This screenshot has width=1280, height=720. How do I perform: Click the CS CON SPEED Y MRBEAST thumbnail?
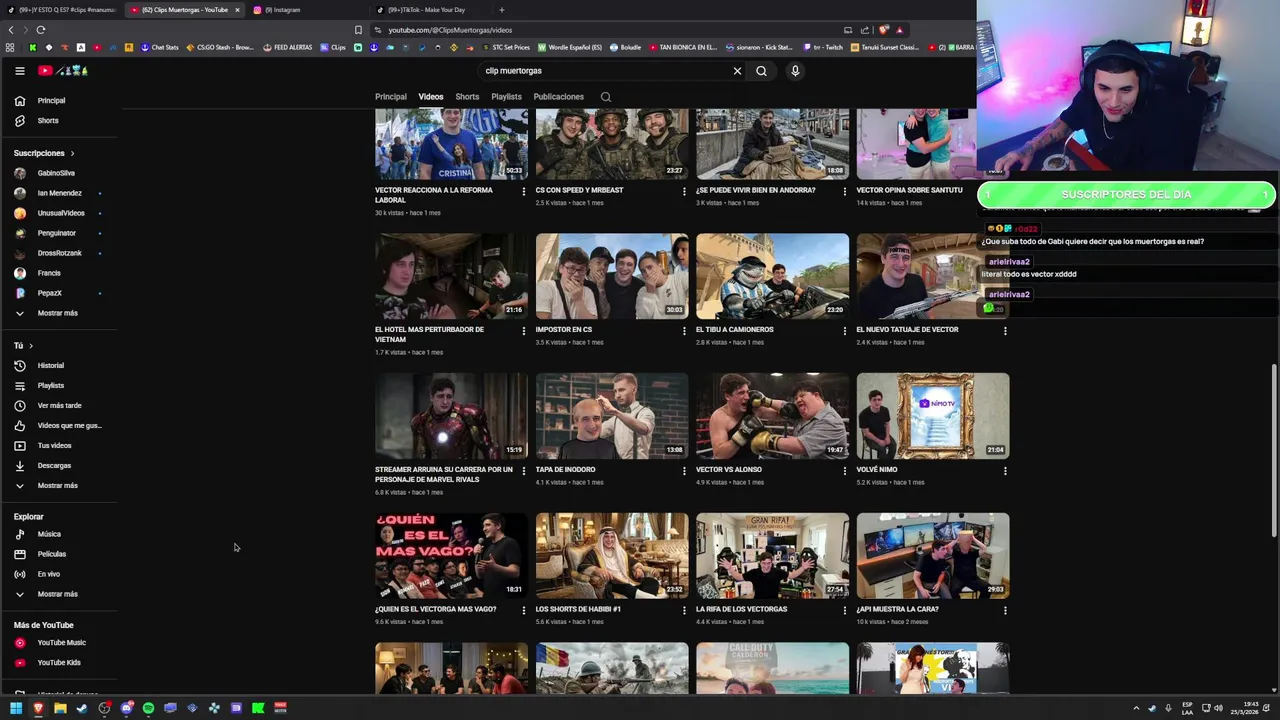612,144
